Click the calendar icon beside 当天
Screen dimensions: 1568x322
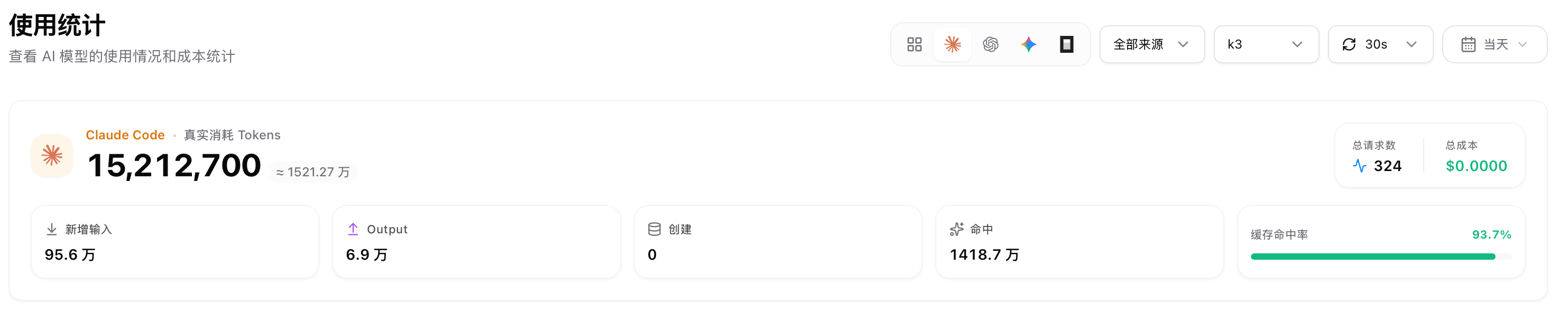pyautogui.click(x=1468, y=44)
